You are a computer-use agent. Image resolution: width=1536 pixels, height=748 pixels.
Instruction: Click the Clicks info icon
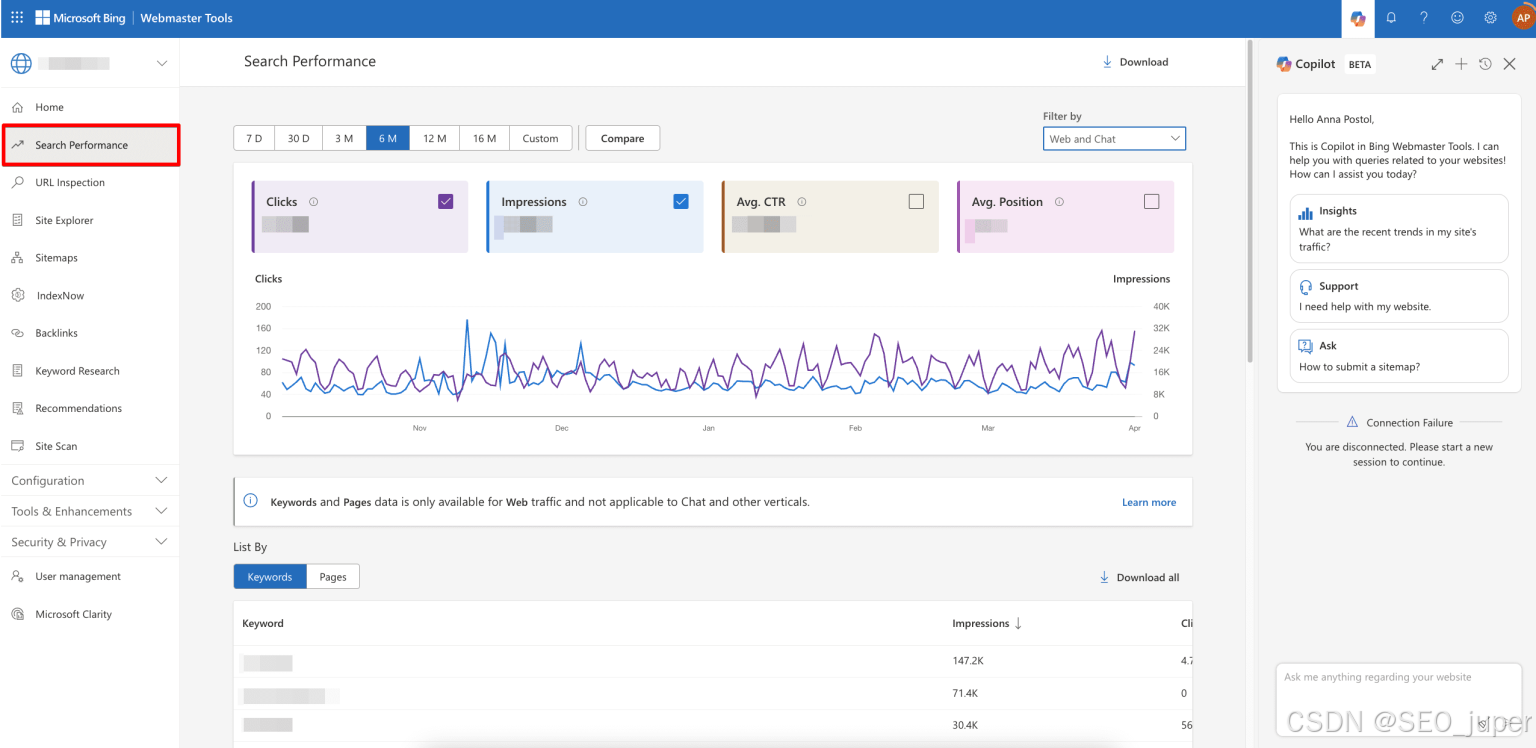tap(313, 202)
